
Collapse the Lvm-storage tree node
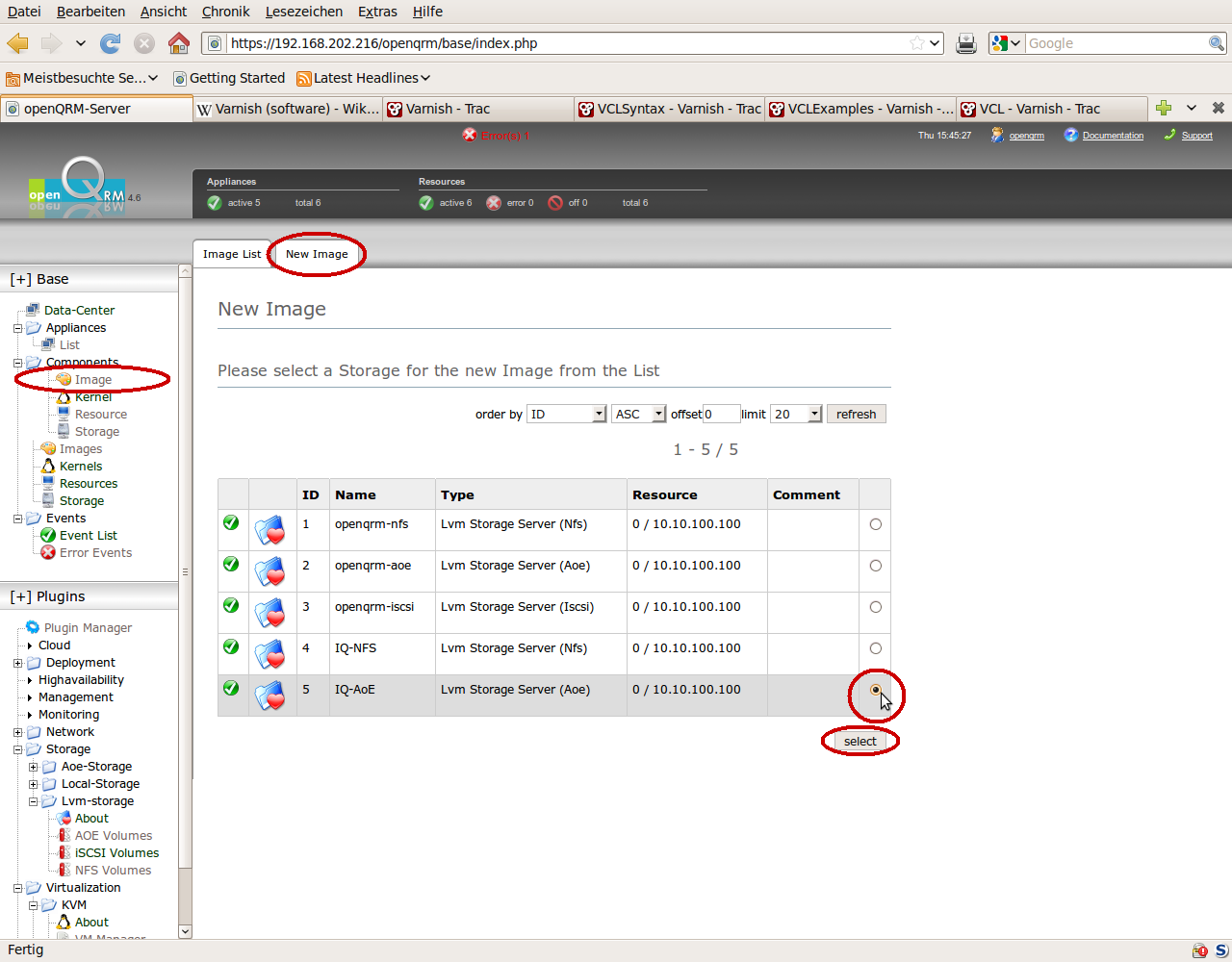click(33, 801)
